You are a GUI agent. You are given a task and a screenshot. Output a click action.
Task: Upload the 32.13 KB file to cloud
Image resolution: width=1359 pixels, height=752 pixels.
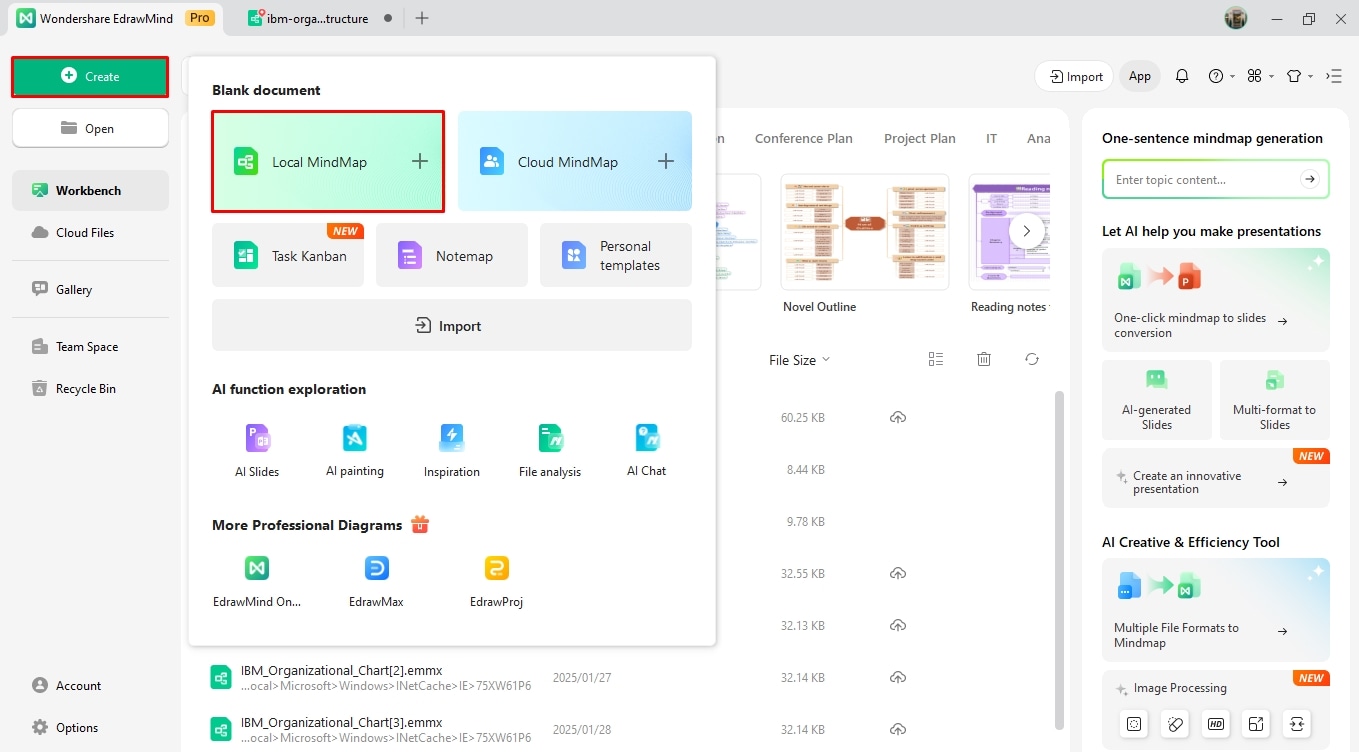(898, 625)
